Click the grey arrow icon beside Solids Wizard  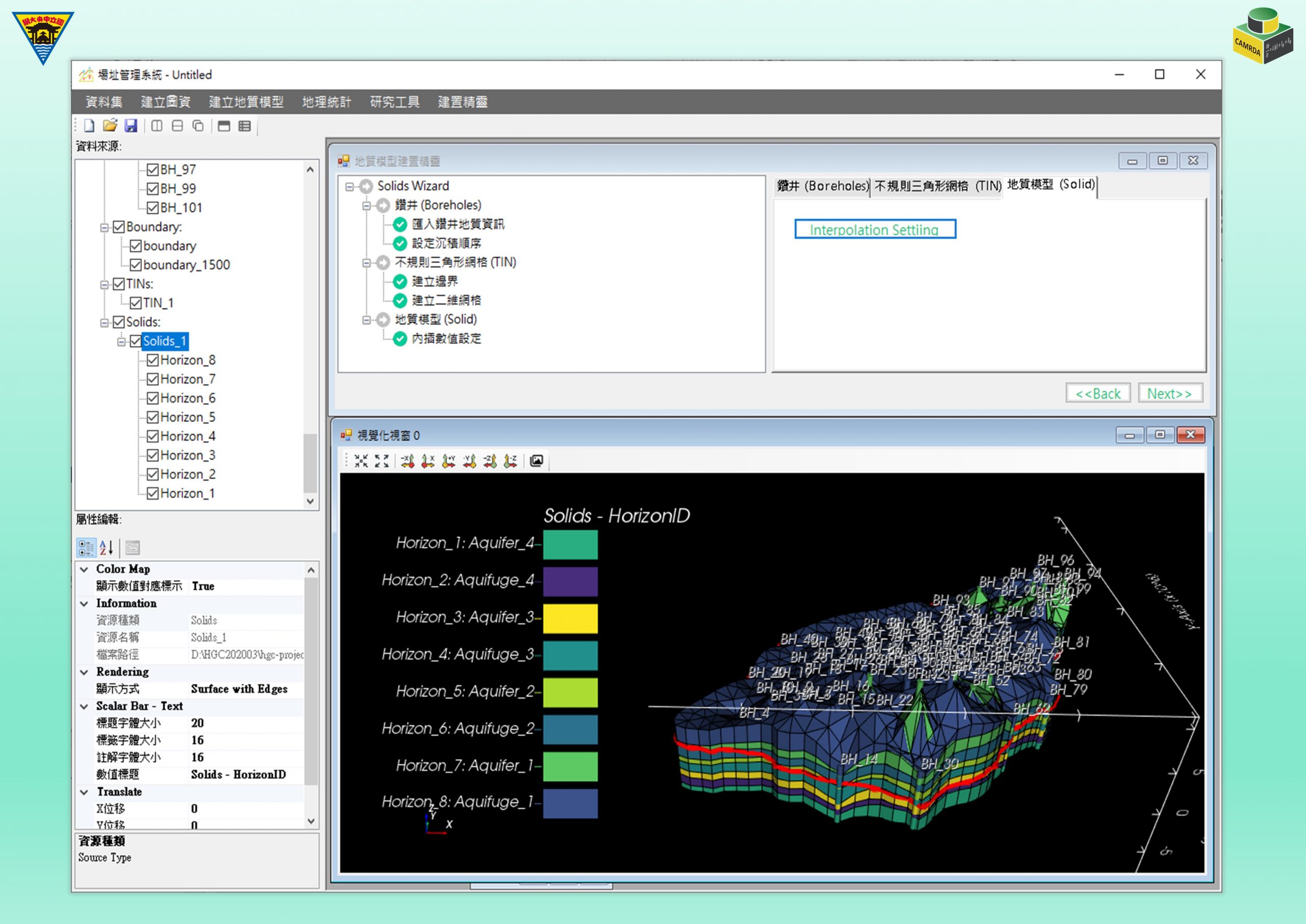click(x=366, y=186)
